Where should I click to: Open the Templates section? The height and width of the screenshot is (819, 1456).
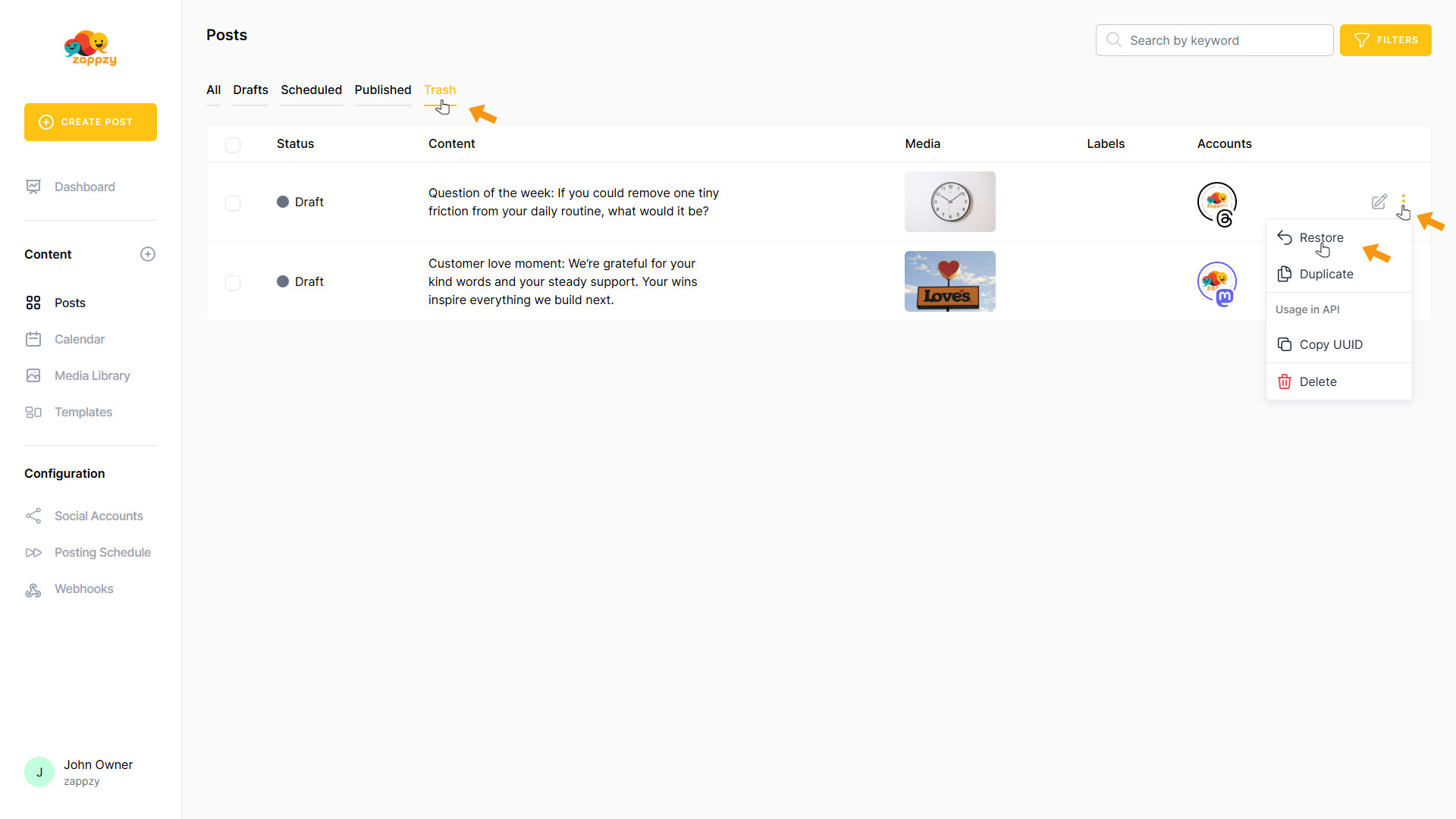83,412
